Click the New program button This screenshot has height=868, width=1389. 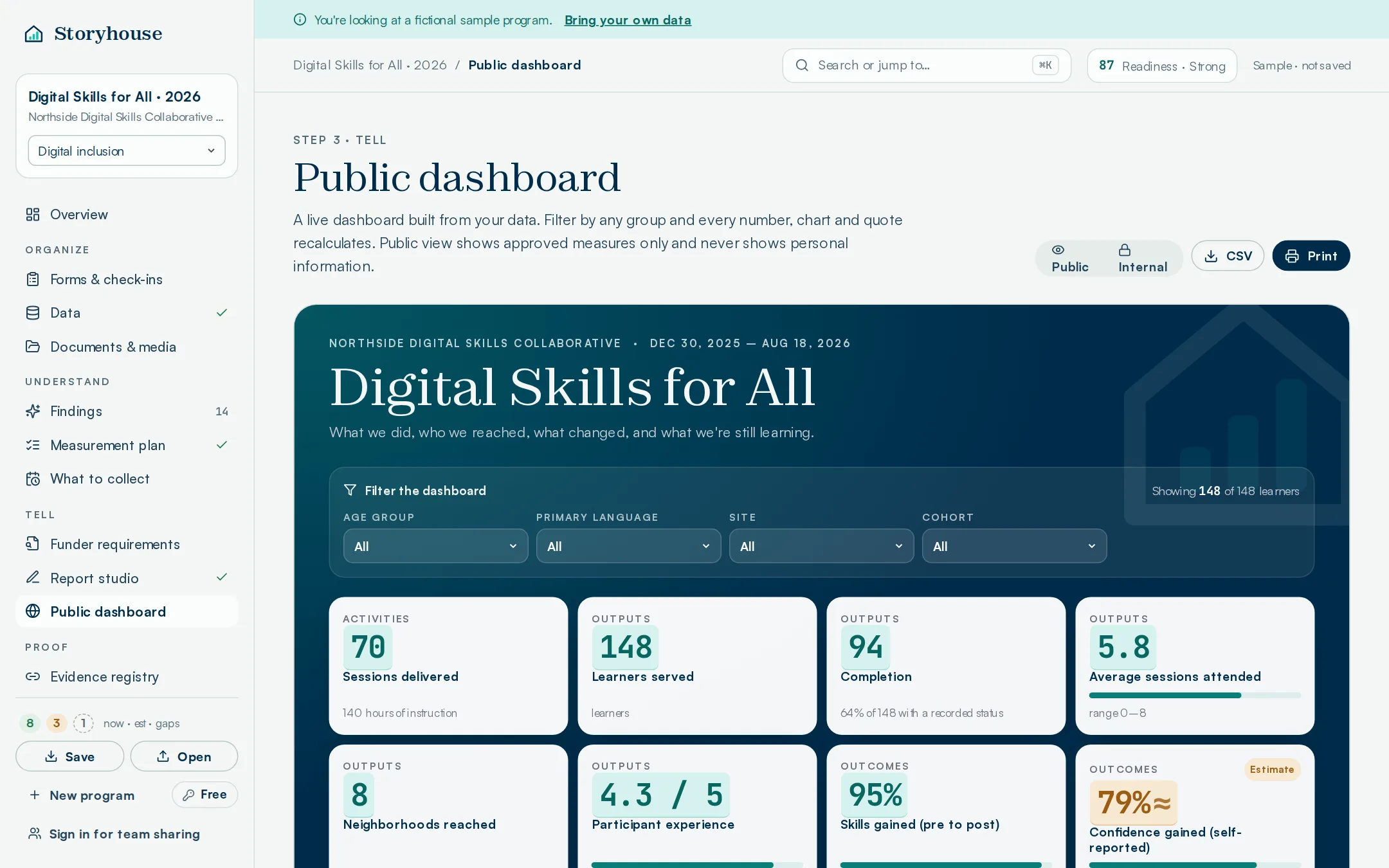82,795
